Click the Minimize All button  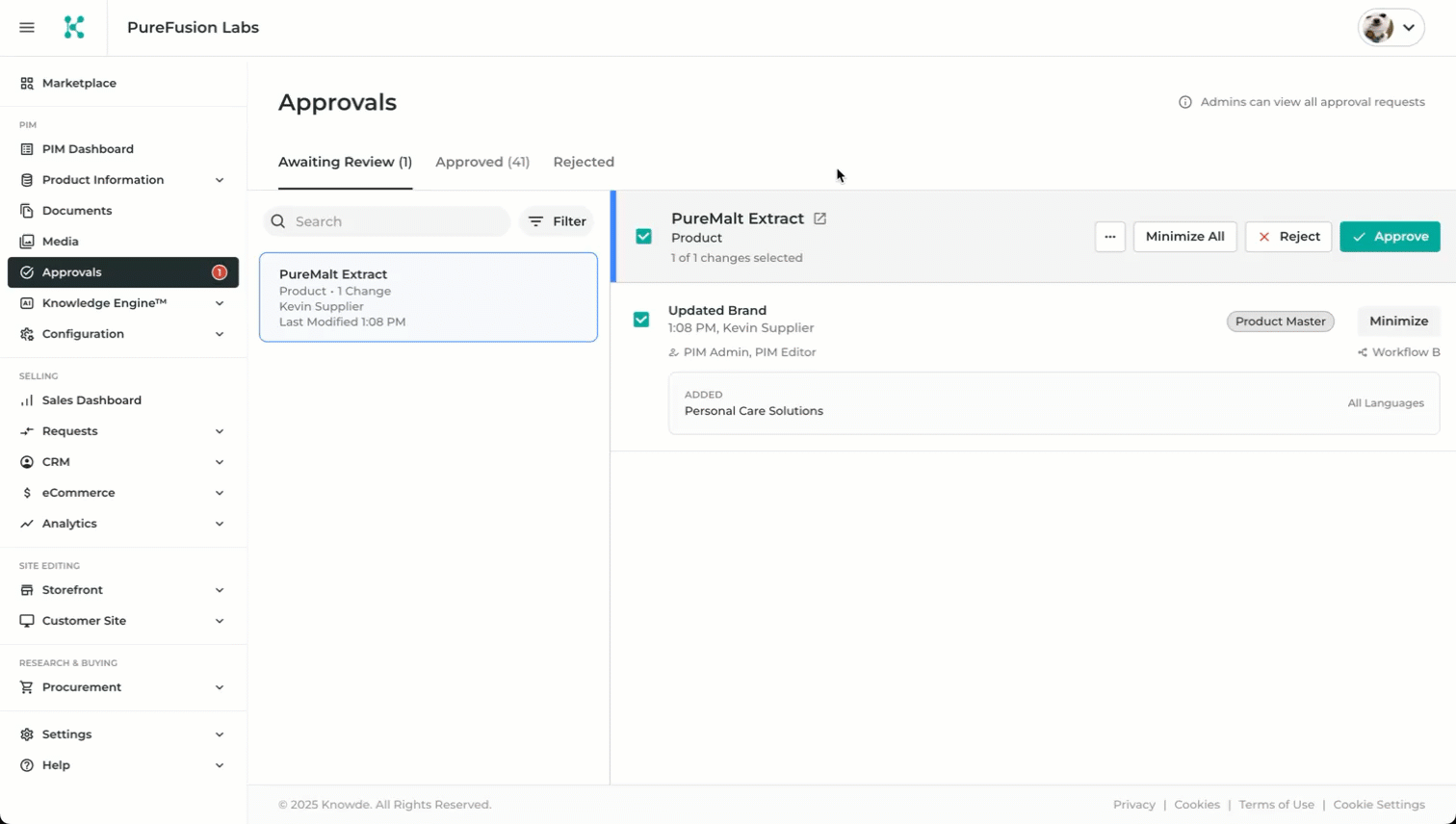1184,237
